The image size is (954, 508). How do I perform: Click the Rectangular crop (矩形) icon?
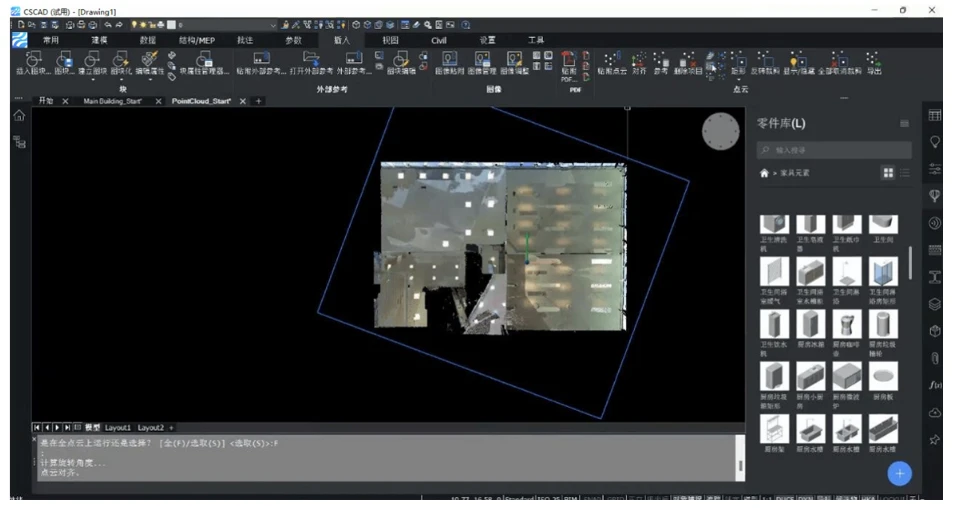point(739,60)
